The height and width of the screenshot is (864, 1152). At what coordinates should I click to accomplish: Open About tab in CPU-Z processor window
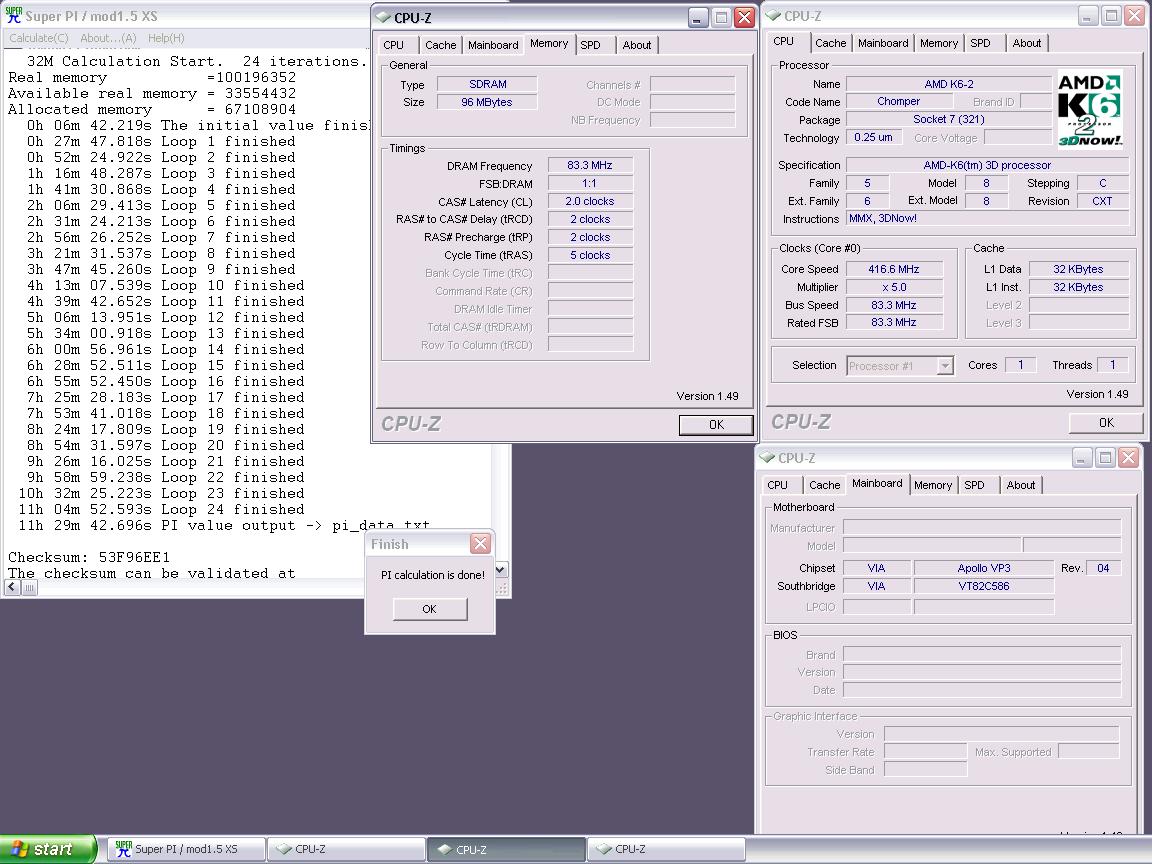click(1026, 43)
